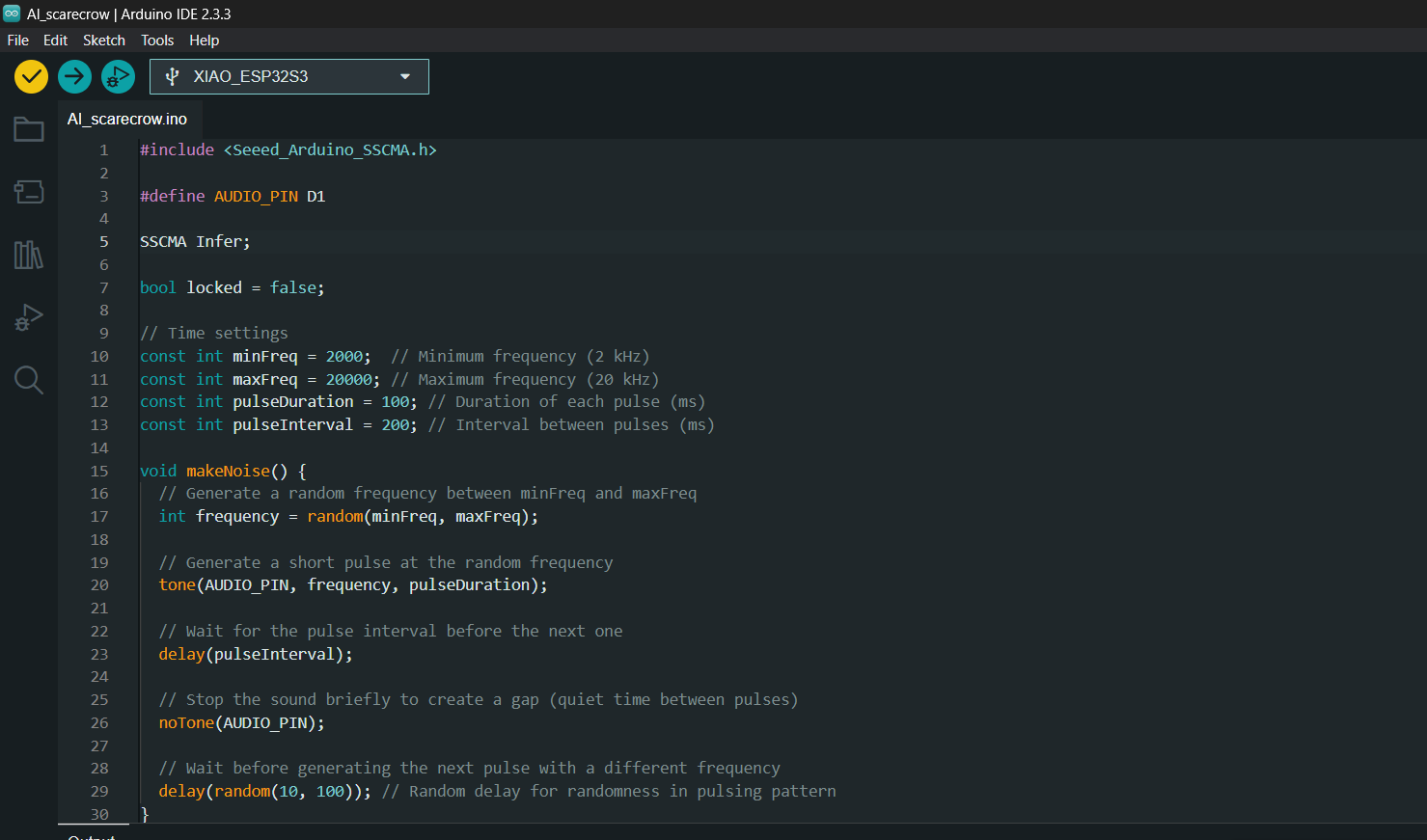Screen dimensions: 1427x840
Task: Click the '// Maximum frequency (20 kHz)' comment
Action: coord(525,379)
